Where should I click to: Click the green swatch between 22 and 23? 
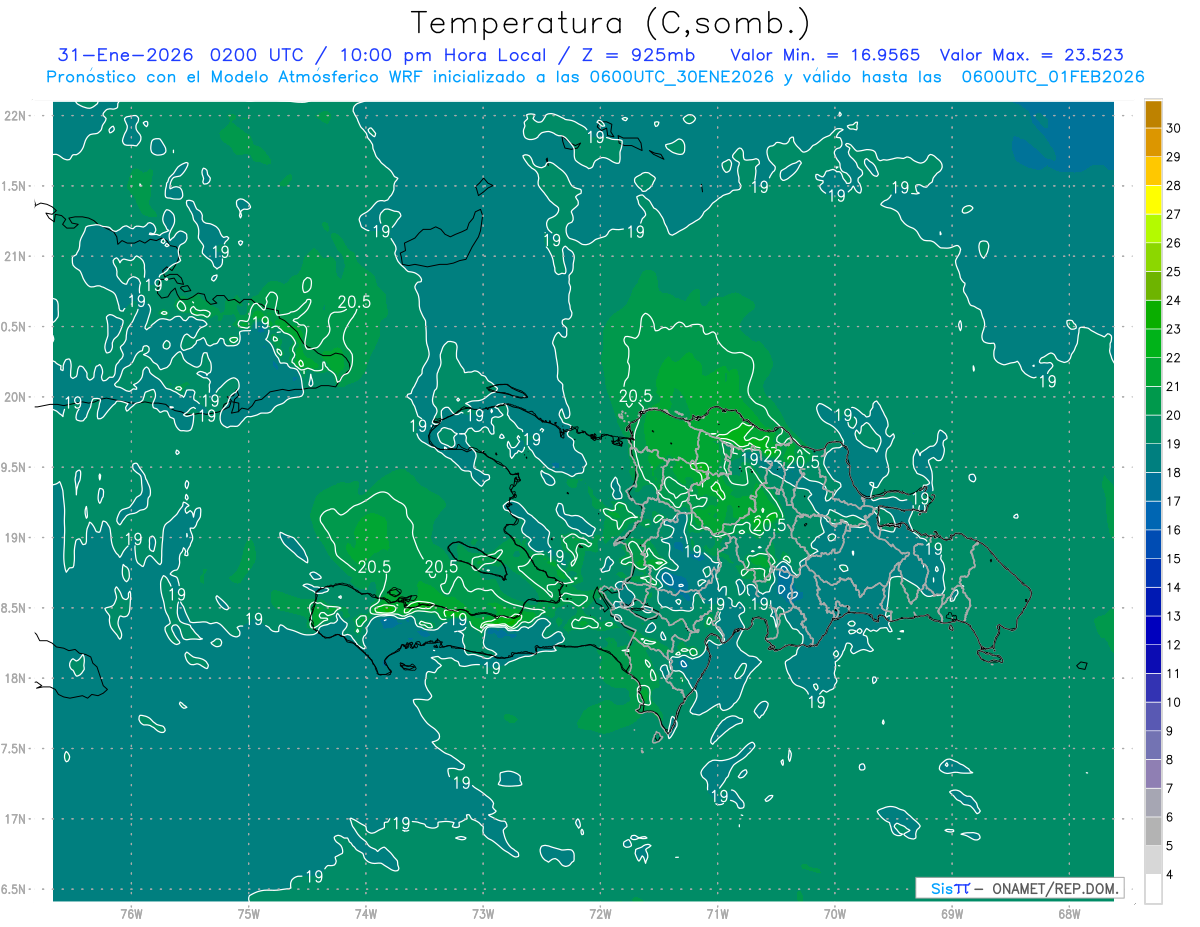tap(1153, 343)
